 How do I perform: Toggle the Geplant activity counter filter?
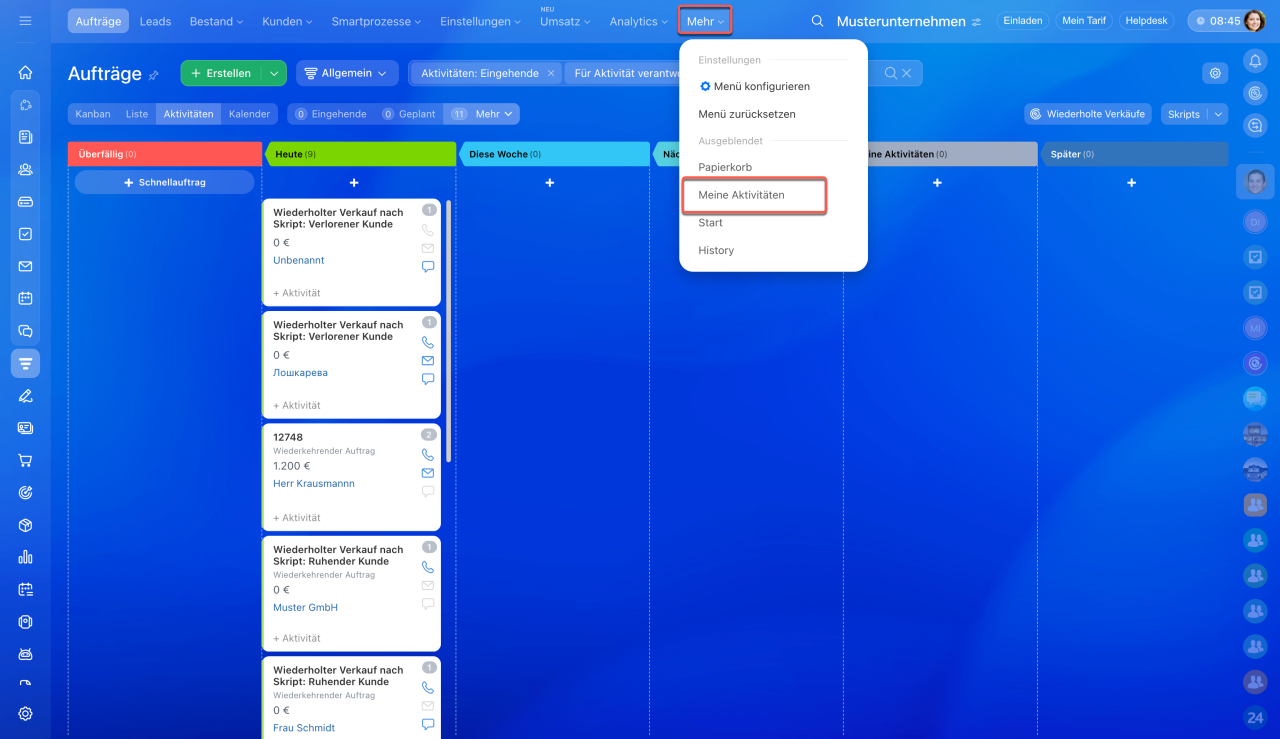point(409,114)
